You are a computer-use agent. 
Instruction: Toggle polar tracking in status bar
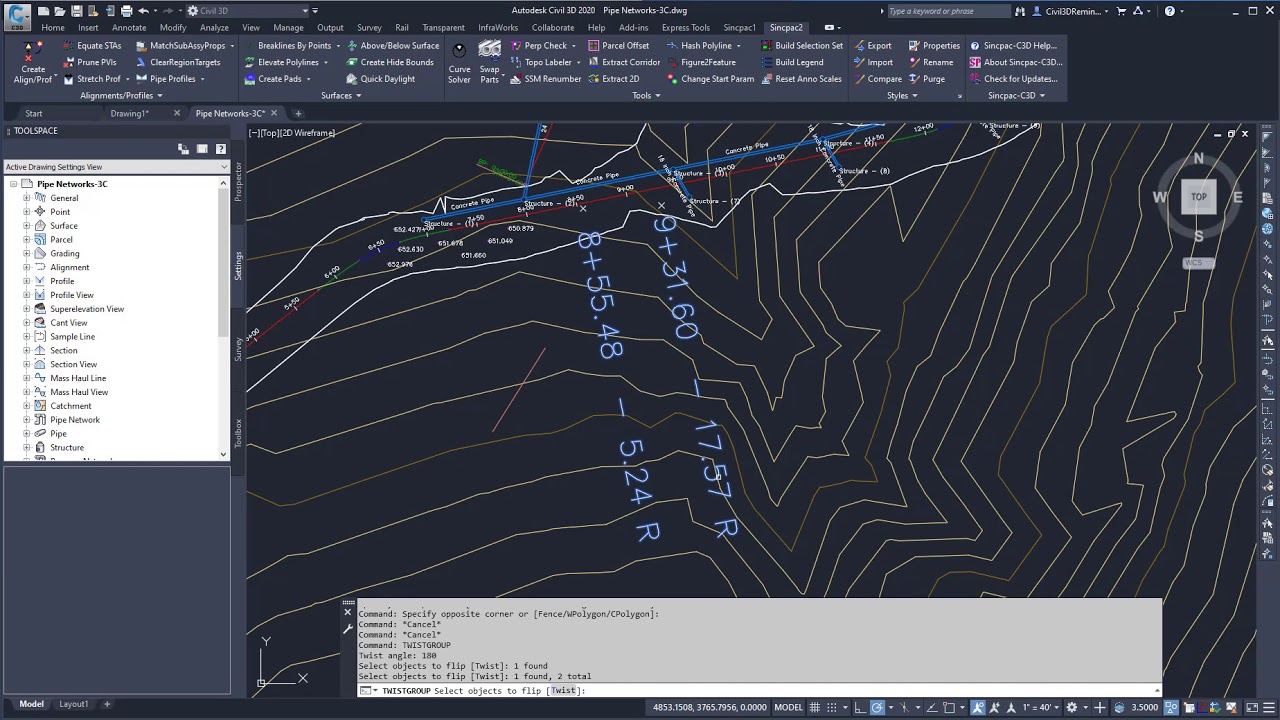coord(877,707)
